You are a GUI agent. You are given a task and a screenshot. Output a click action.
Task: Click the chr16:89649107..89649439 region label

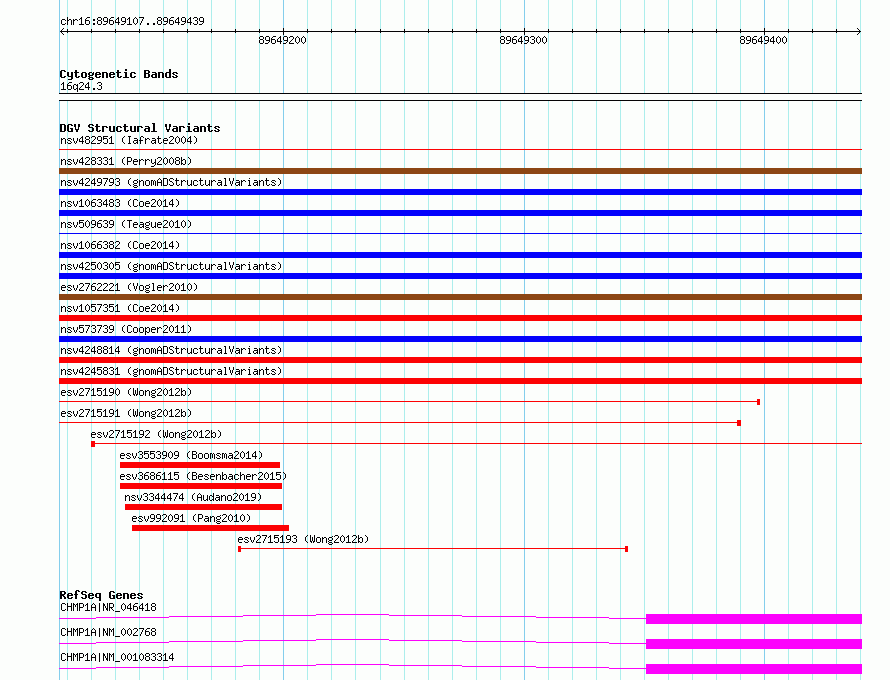click(x=132, y=21)
